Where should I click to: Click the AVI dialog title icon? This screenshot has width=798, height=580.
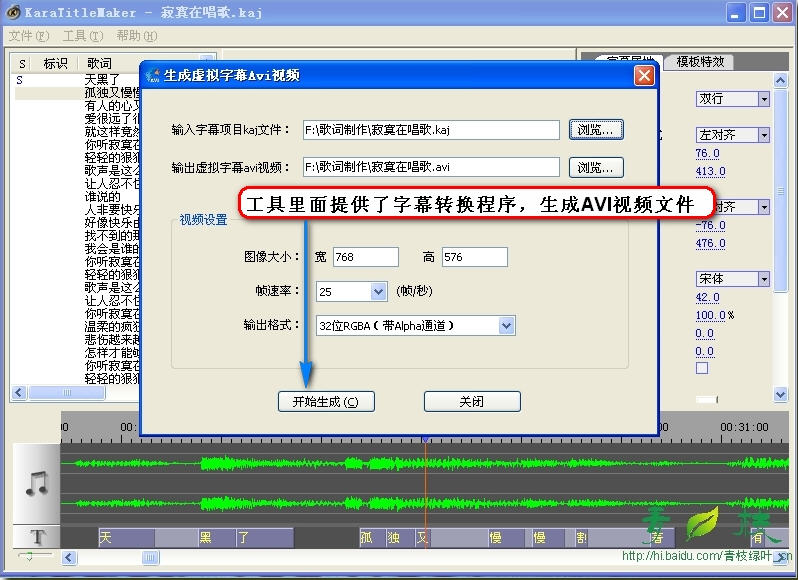152,75
